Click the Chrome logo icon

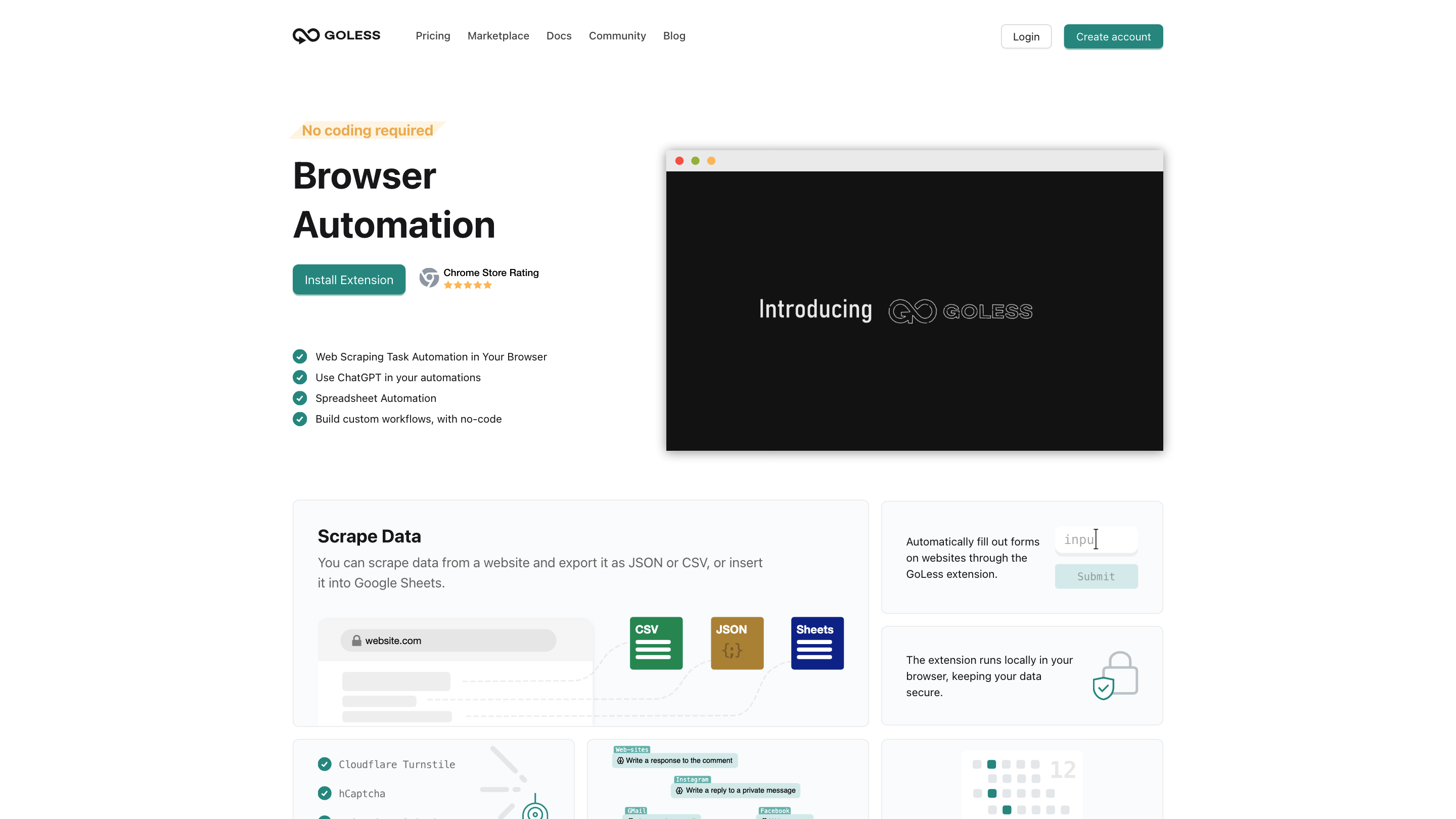point(429,278)
